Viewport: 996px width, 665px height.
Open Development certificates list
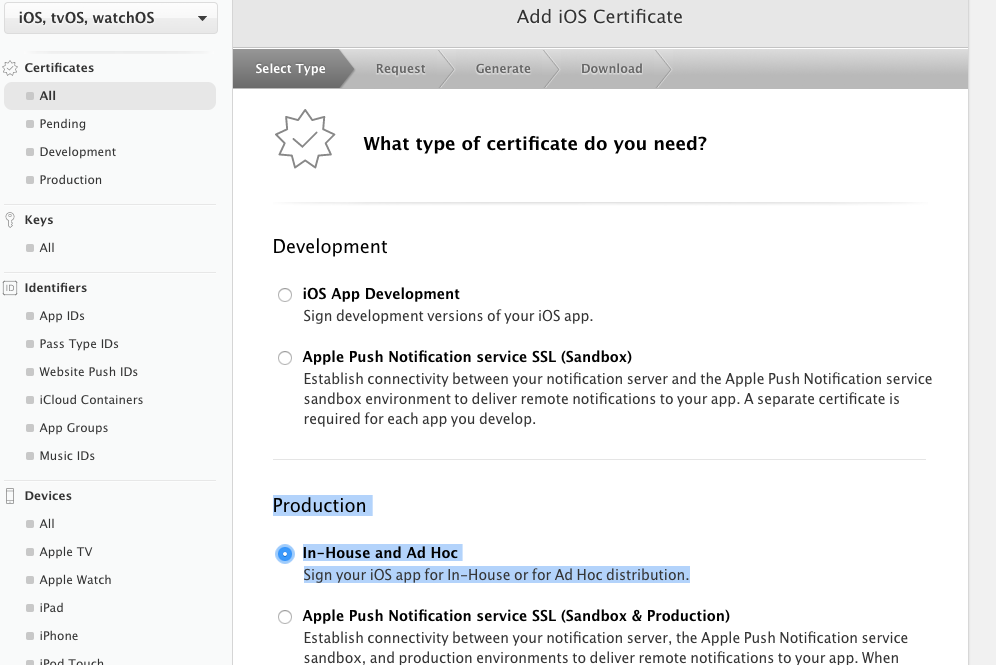click(x=77, y=152)
